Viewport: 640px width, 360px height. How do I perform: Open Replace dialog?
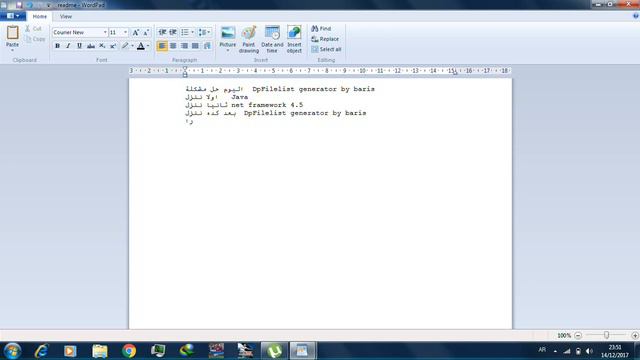pos(325,39)
